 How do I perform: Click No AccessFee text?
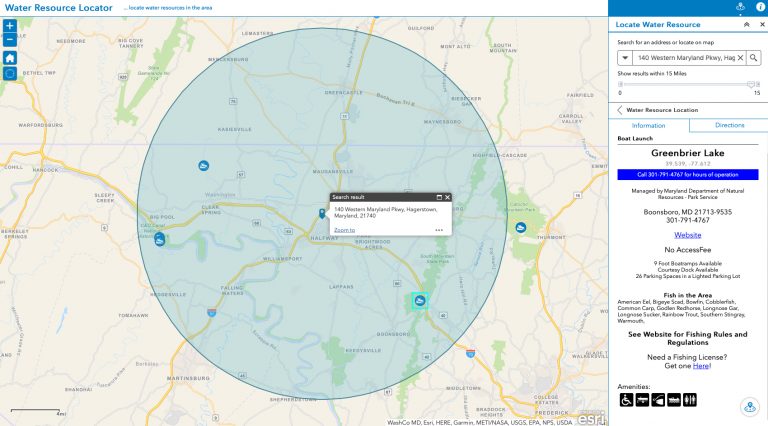tap(688, 250)
